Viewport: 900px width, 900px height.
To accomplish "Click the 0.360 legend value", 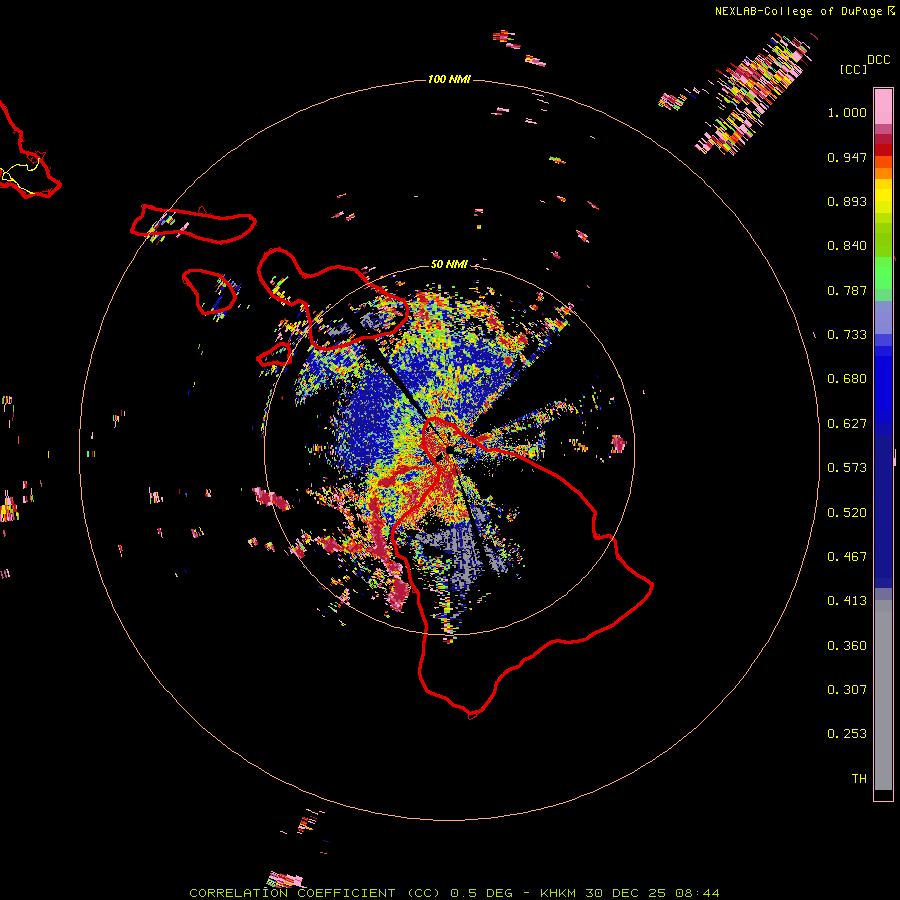I will pos(847,646).
